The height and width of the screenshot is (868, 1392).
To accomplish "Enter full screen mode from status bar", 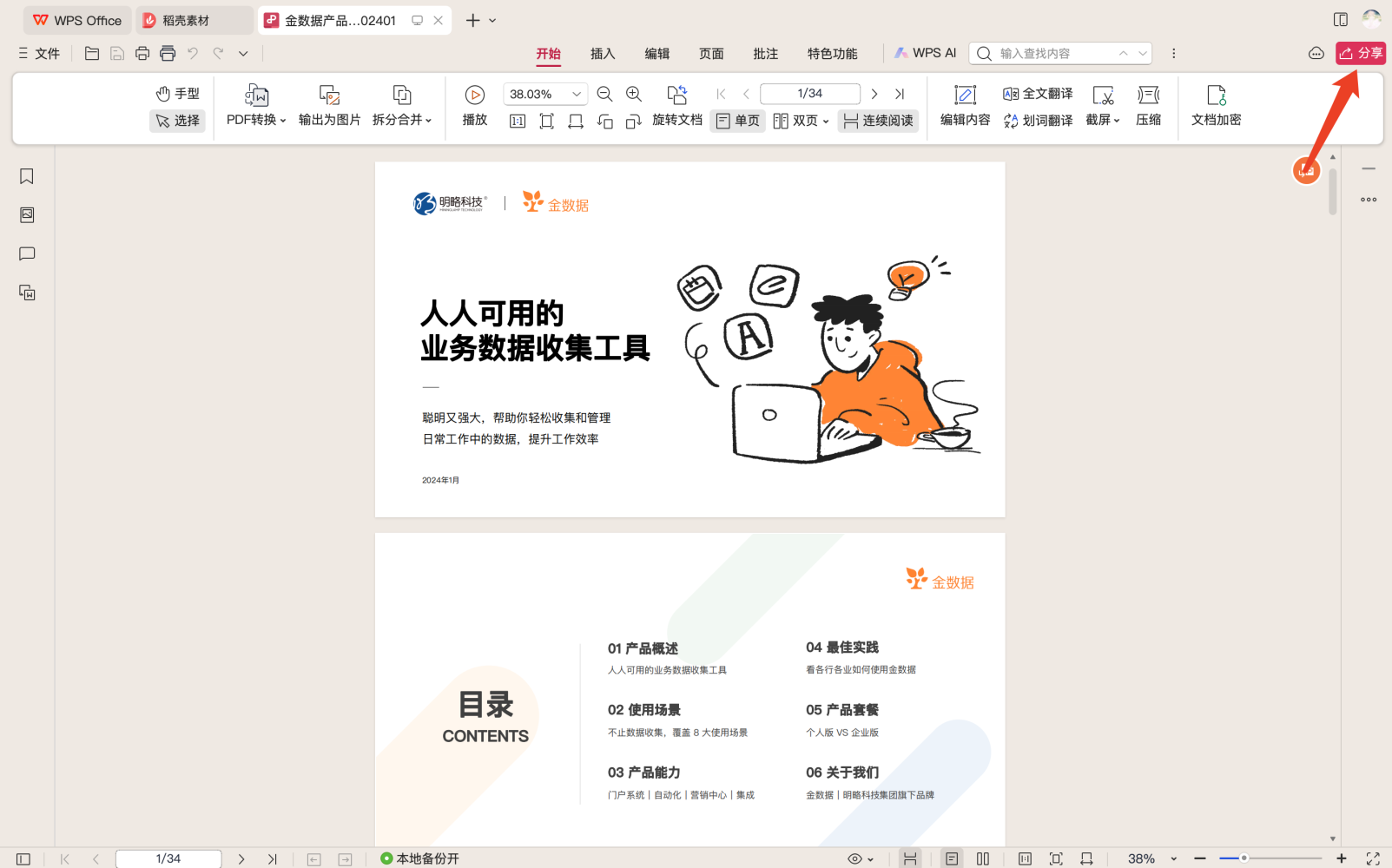I will coord(1373,858).
